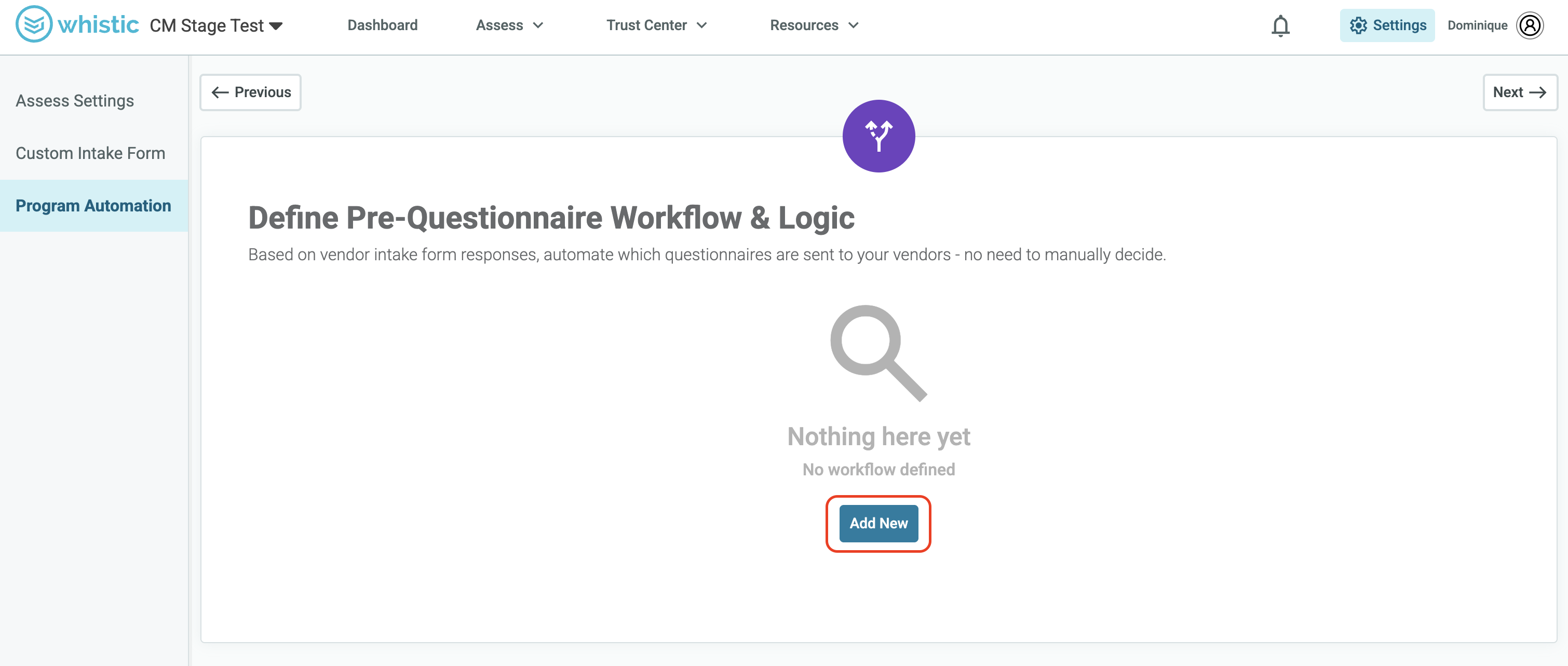Click Add New to create a workflow
This screenshot has height=666, width=1568.
[x=878, y=523]
